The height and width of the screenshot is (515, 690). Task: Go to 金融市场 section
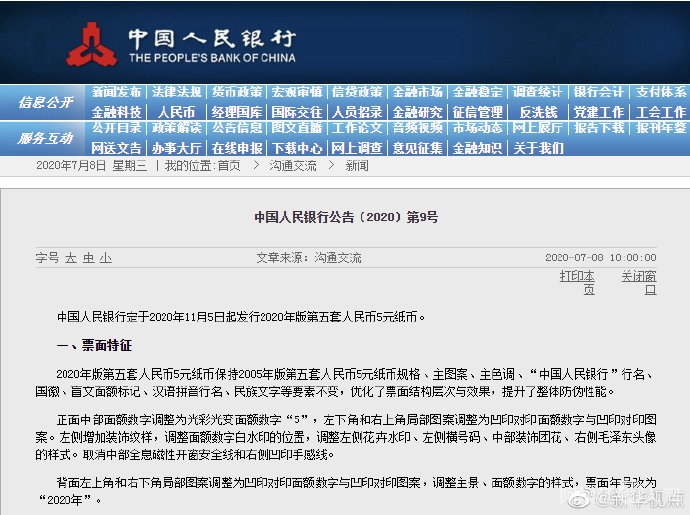point(417,92)
